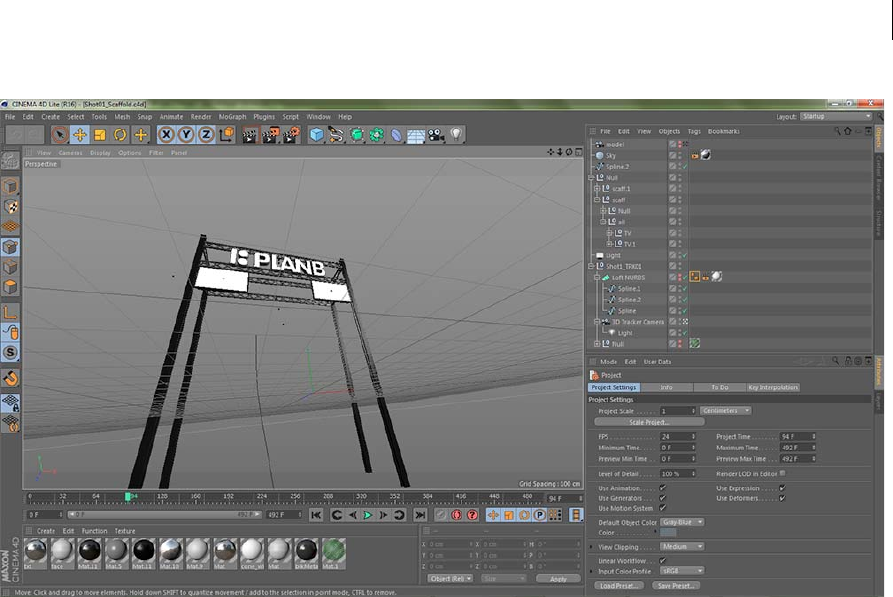Click the Floor grid object icon
The width and height of the screenshot is (893, 597).
click(416, 134)
